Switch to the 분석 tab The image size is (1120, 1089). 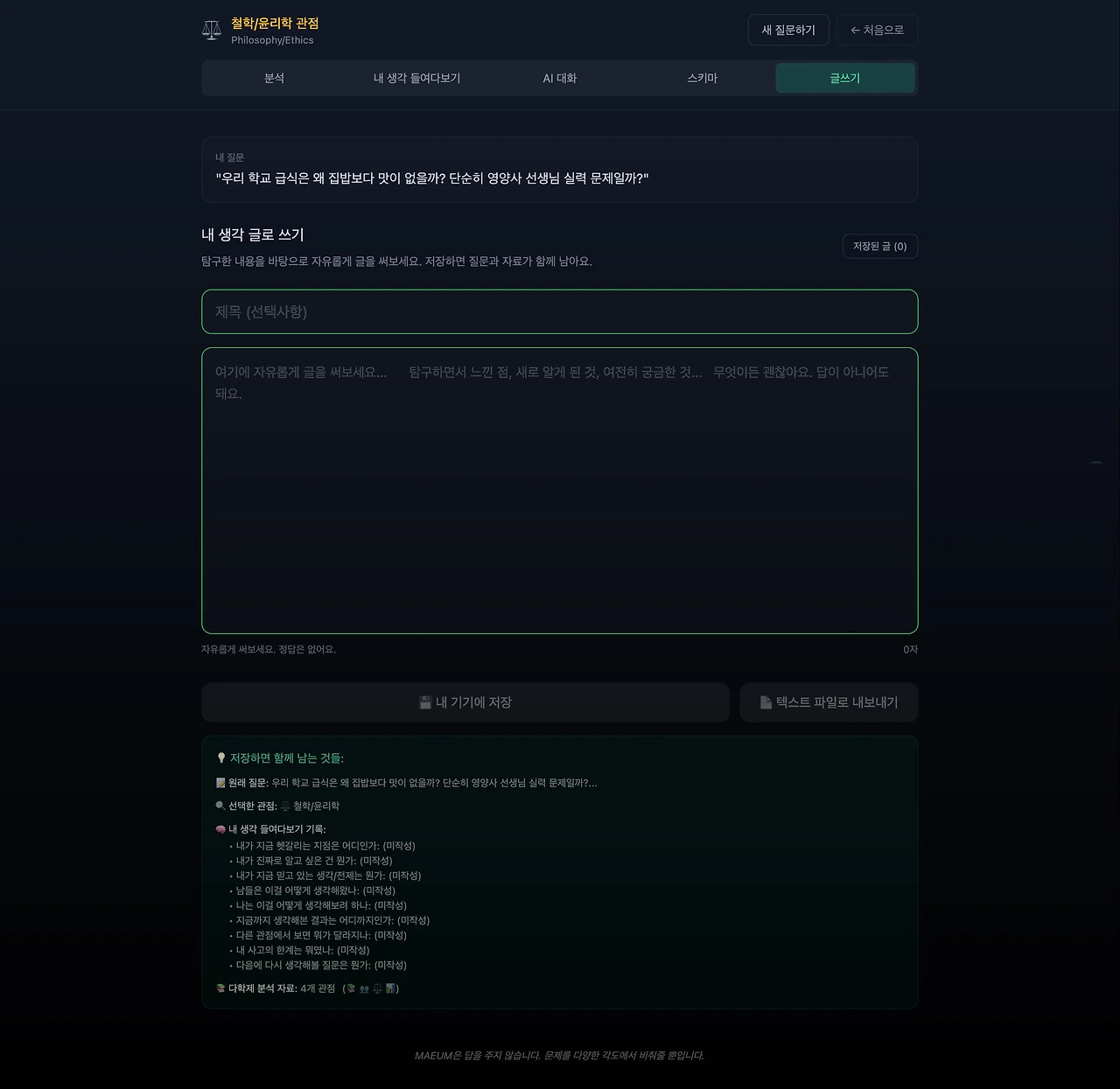(x=274, y=78)
